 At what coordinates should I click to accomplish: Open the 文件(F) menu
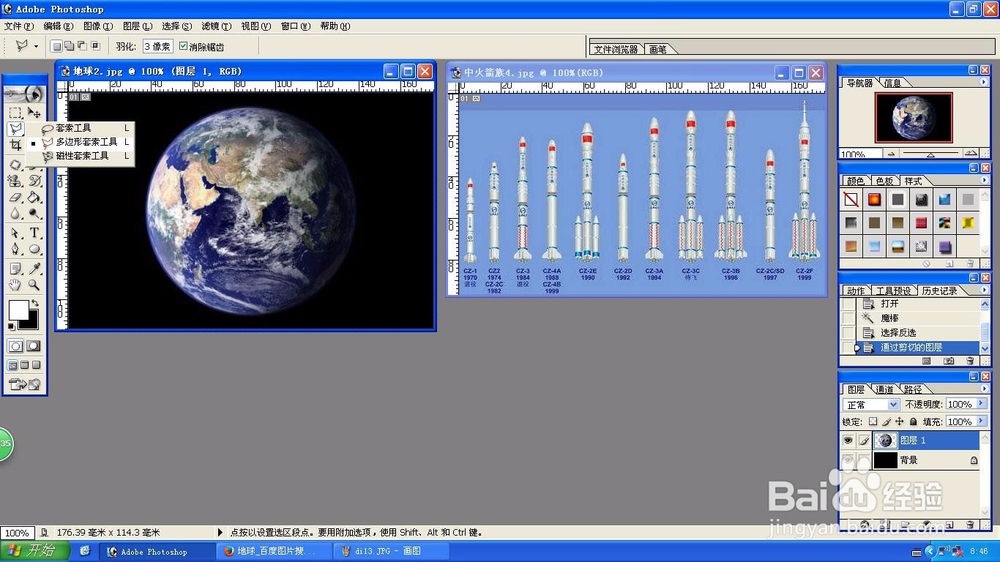[x=18, y=26]
